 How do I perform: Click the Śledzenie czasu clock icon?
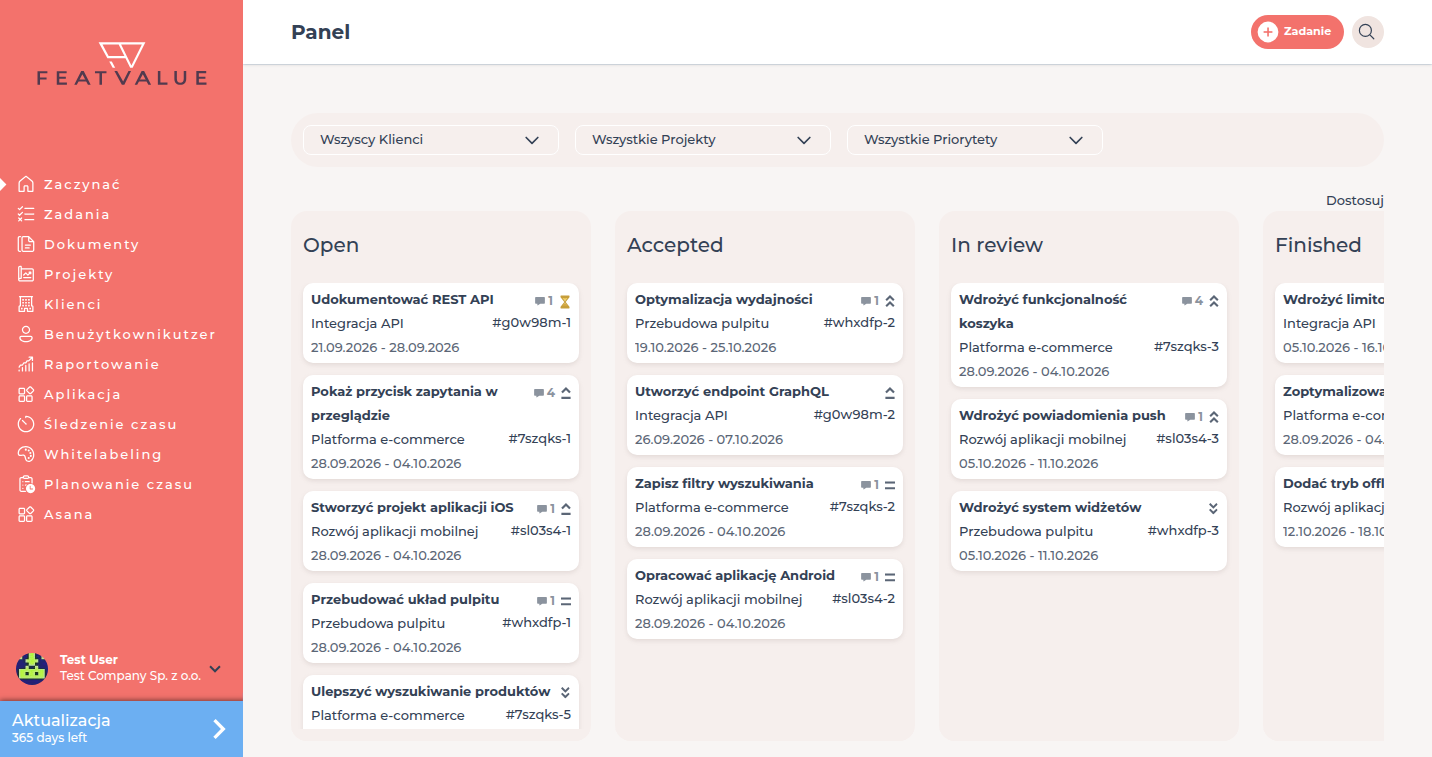(26, 424)
